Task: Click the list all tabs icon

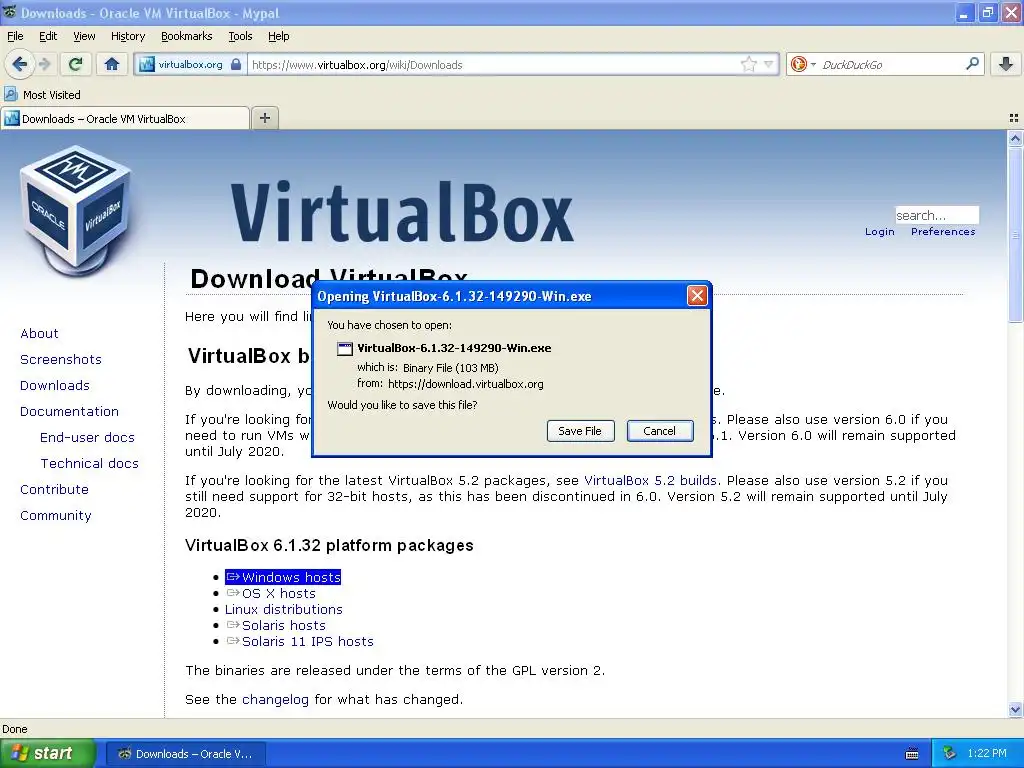Action: pos(1014,118)
